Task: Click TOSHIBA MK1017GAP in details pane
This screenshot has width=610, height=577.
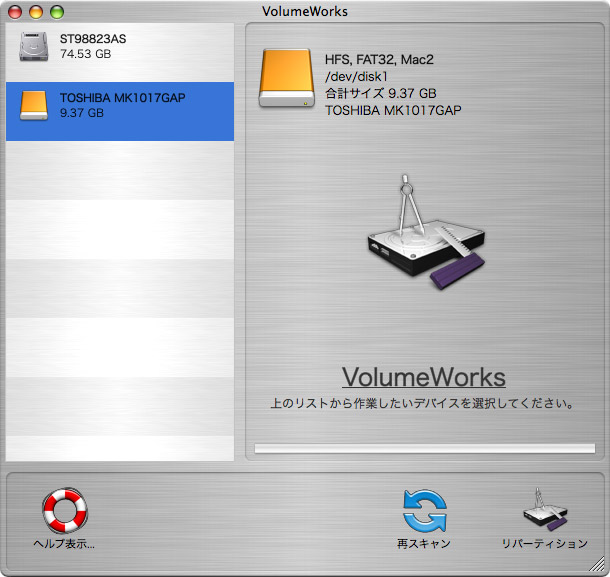Action: pos(393,110)
